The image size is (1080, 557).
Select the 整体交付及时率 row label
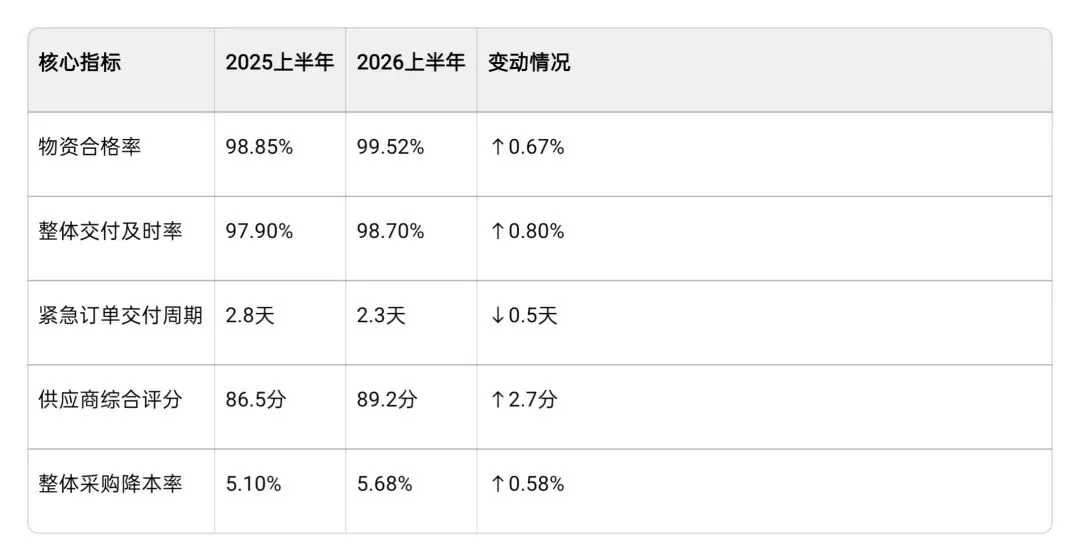tap(110, 231)
